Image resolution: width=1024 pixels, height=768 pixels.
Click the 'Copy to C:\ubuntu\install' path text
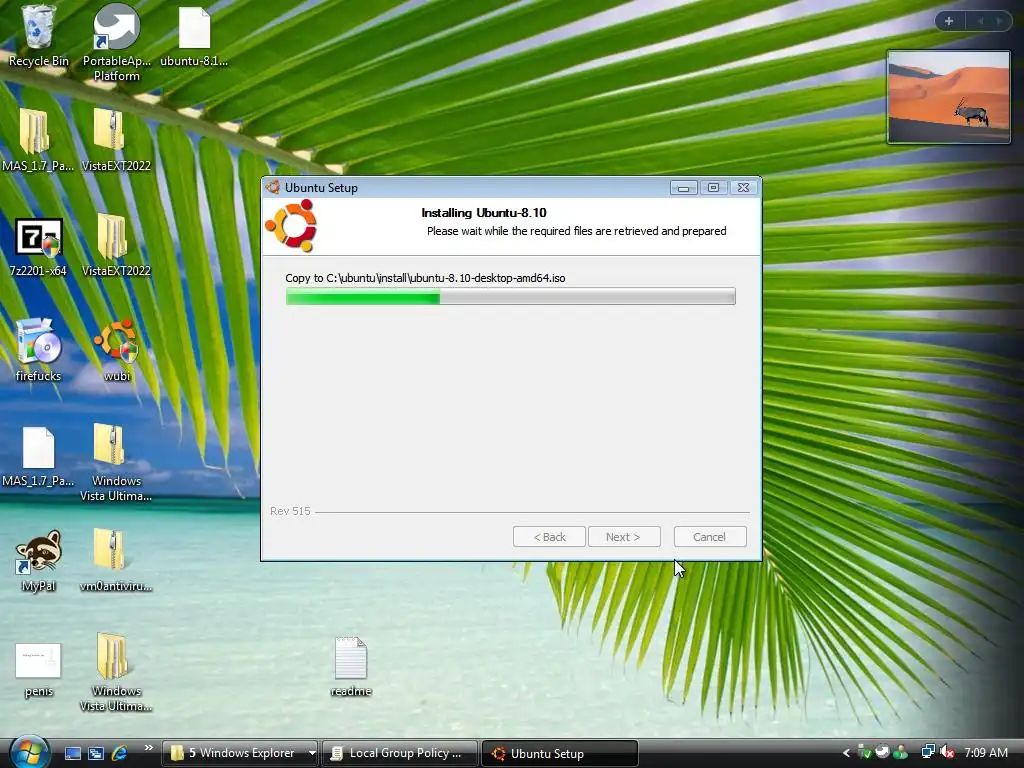[x=425, y=278]
